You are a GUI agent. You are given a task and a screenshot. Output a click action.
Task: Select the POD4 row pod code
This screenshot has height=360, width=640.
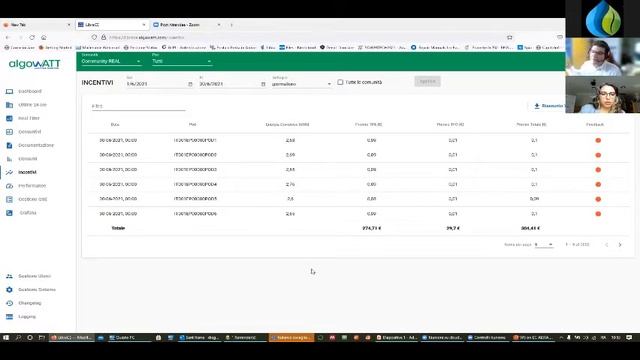(x=195, y=184)
